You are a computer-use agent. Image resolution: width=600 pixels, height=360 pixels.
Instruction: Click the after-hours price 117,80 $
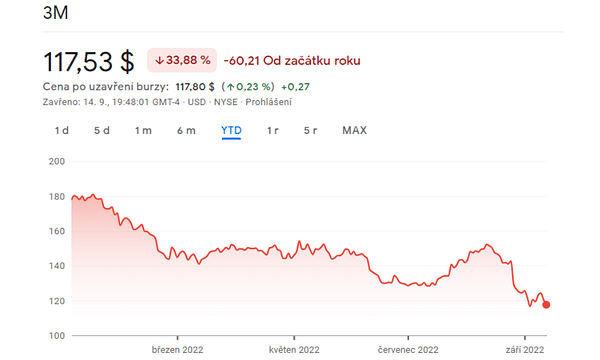pos(195,87)
